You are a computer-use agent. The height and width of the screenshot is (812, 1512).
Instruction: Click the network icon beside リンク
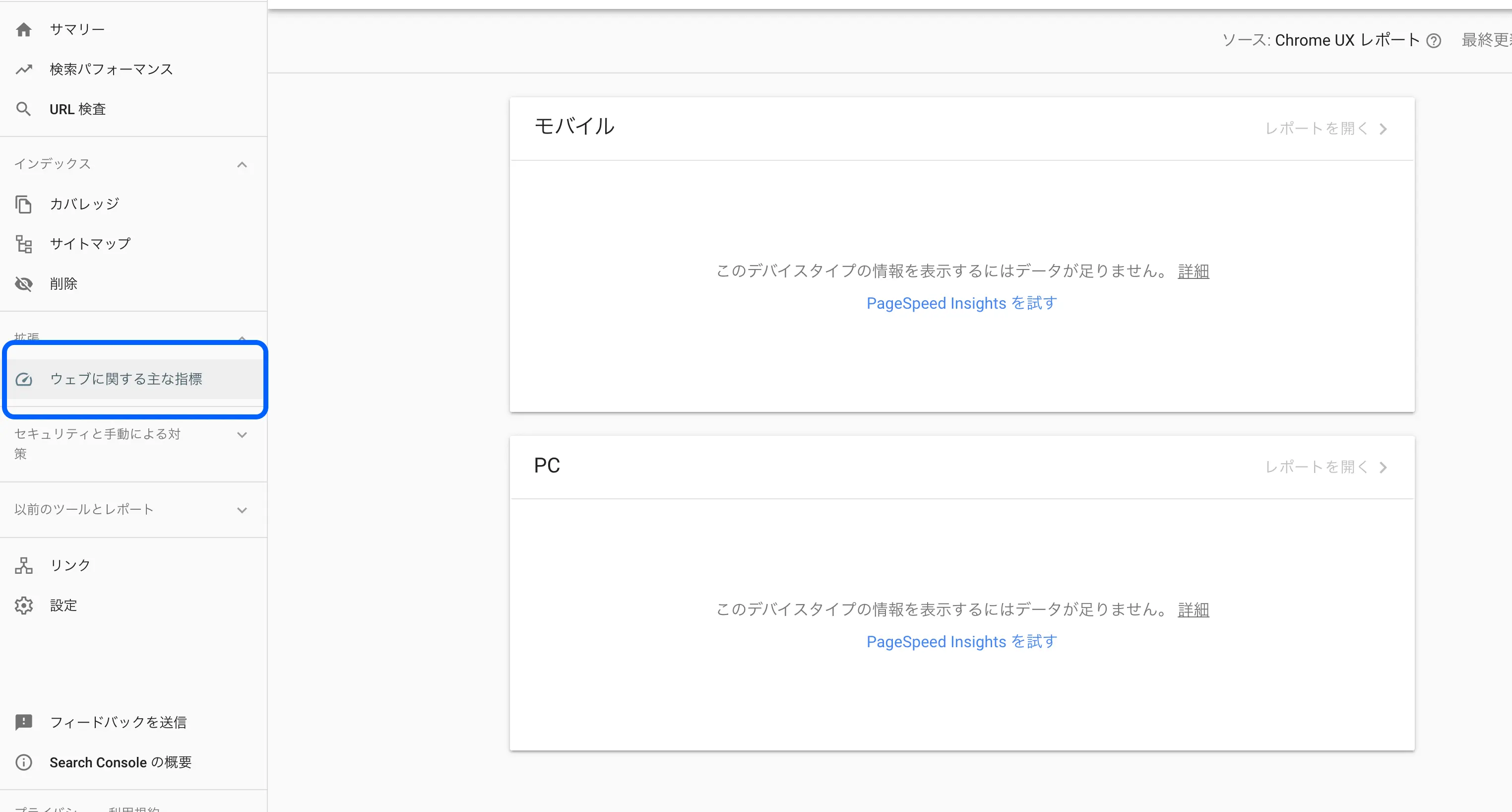(23, 565)
